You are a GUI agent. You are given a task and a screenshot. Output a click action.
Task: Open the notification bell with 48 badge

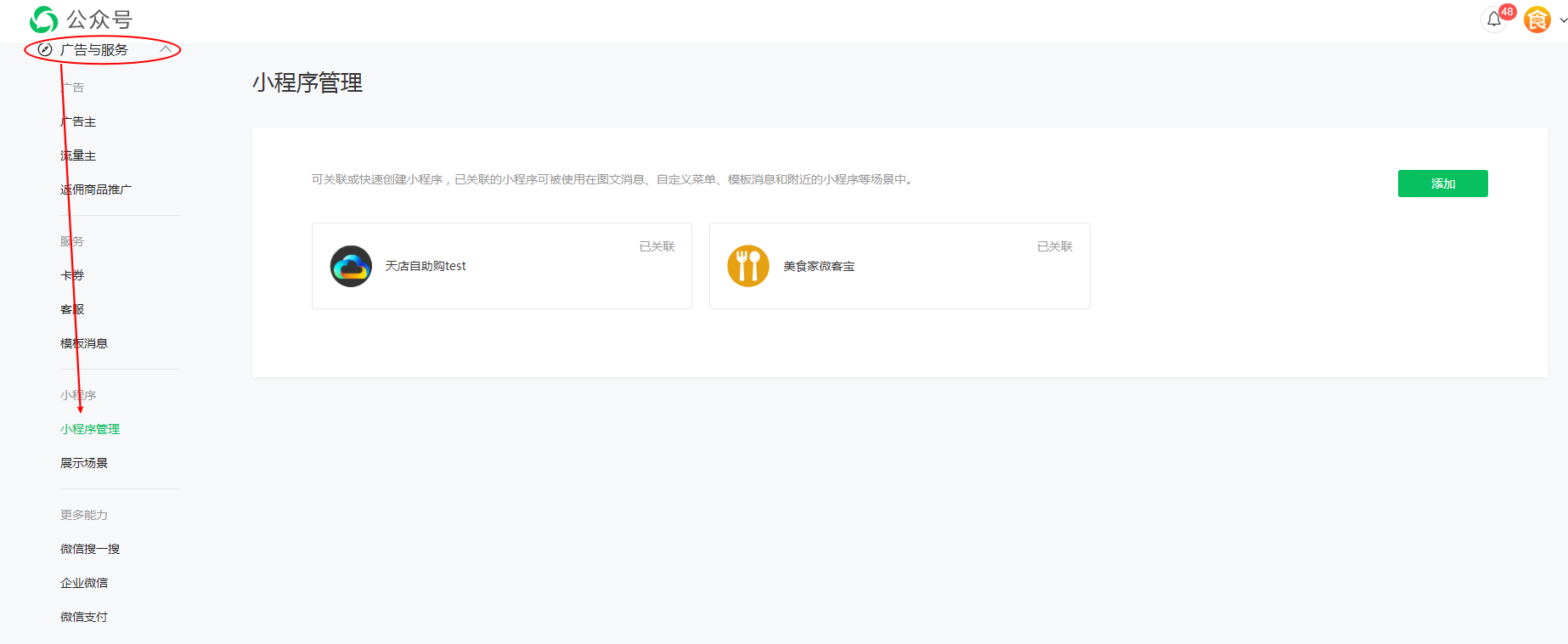(1495, 19)
